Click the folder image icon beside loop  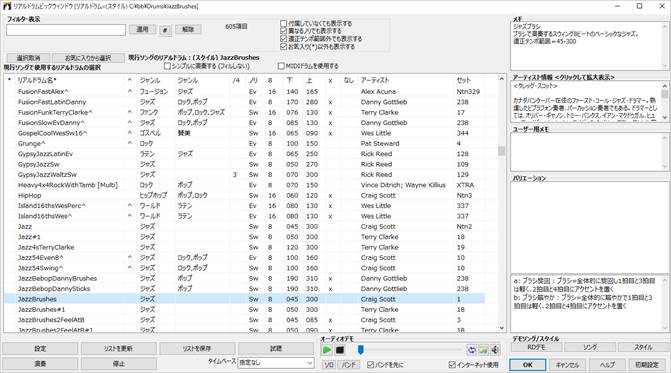tap(483, 350)
